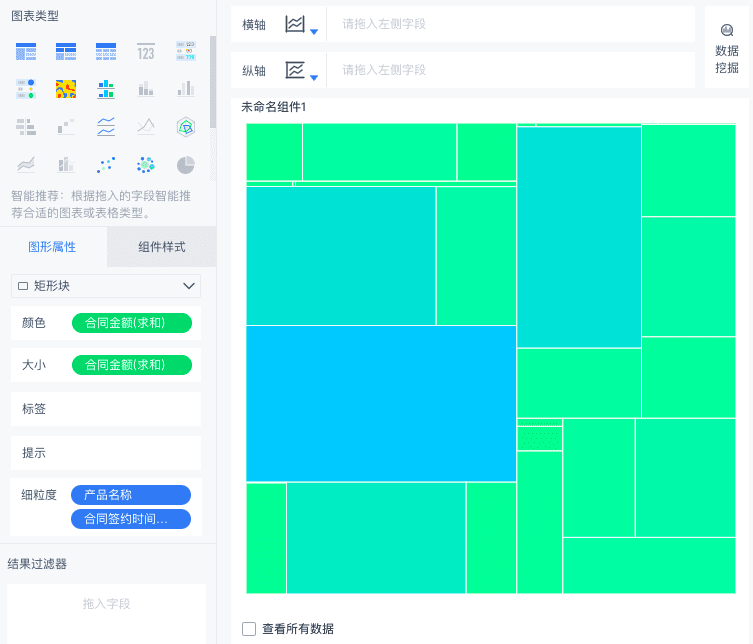Switch to the 图形属性 tab
The image size is (753, 644).
click(52, 247)
